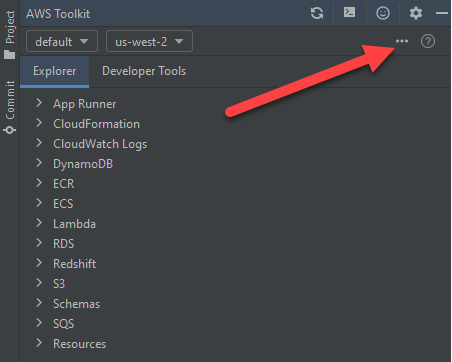Expand the CloudFormation node
Viewport: 452px width, 362px height.
point(39,123)
